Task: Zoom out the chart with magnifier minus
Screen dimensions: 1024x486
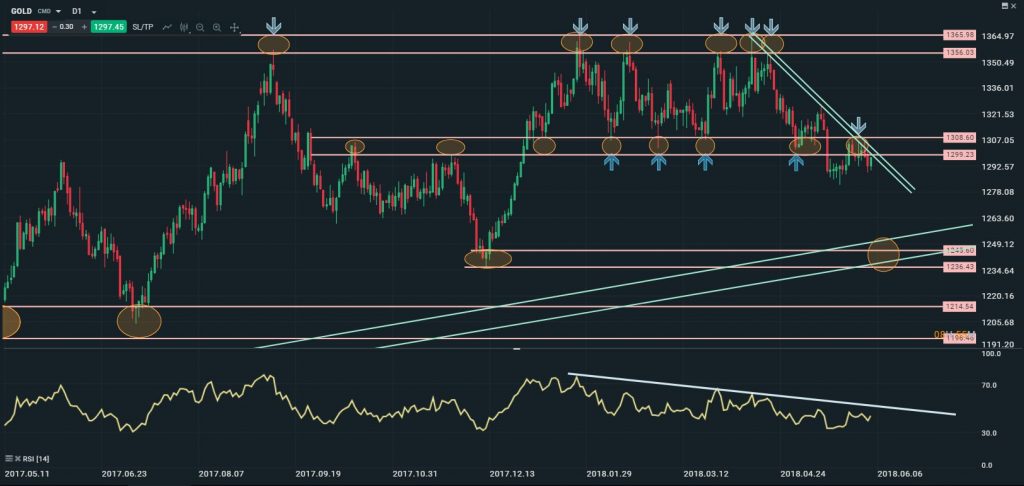Action: (200, 27)
